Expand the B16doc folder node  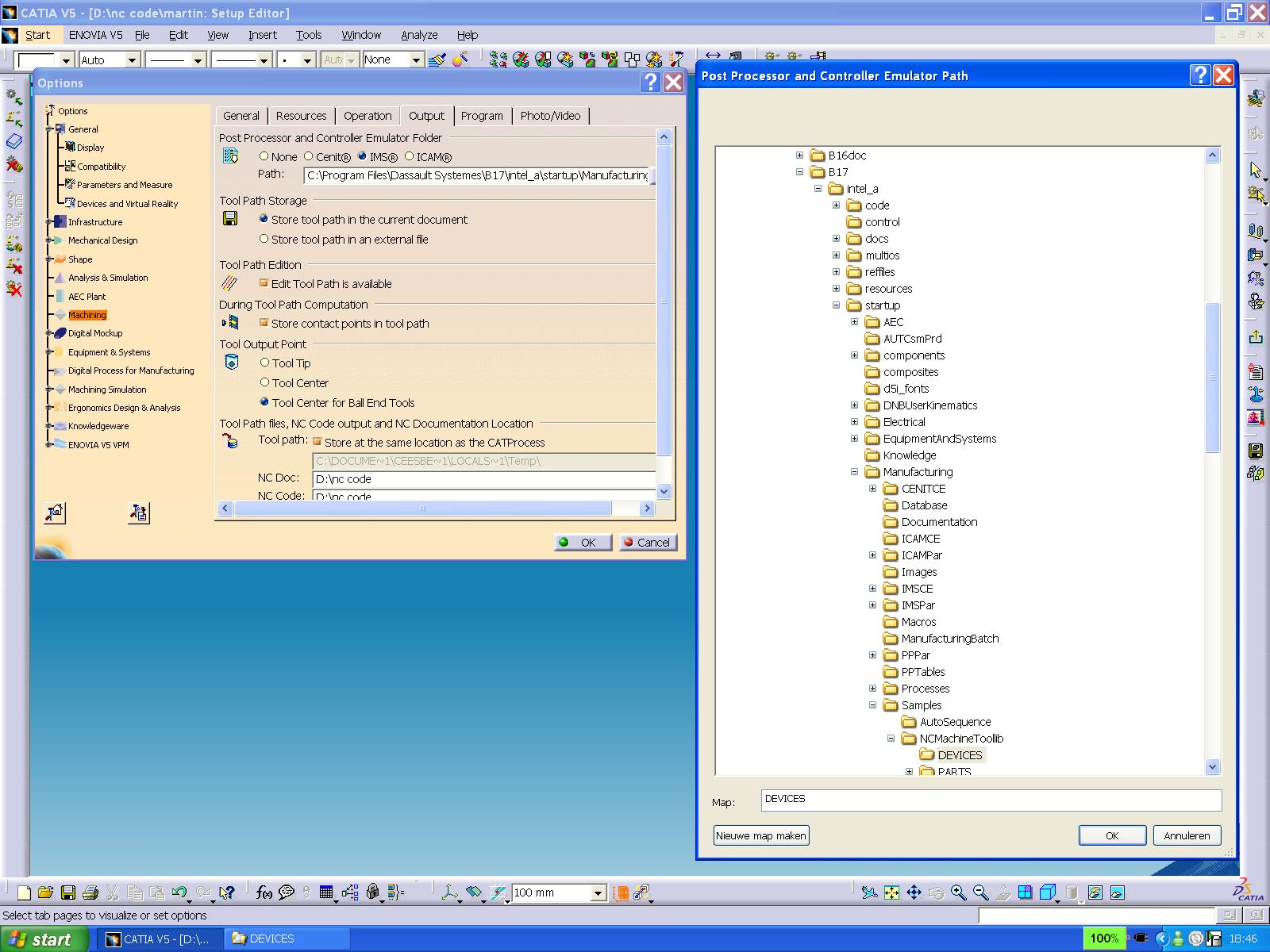(799, 155)
